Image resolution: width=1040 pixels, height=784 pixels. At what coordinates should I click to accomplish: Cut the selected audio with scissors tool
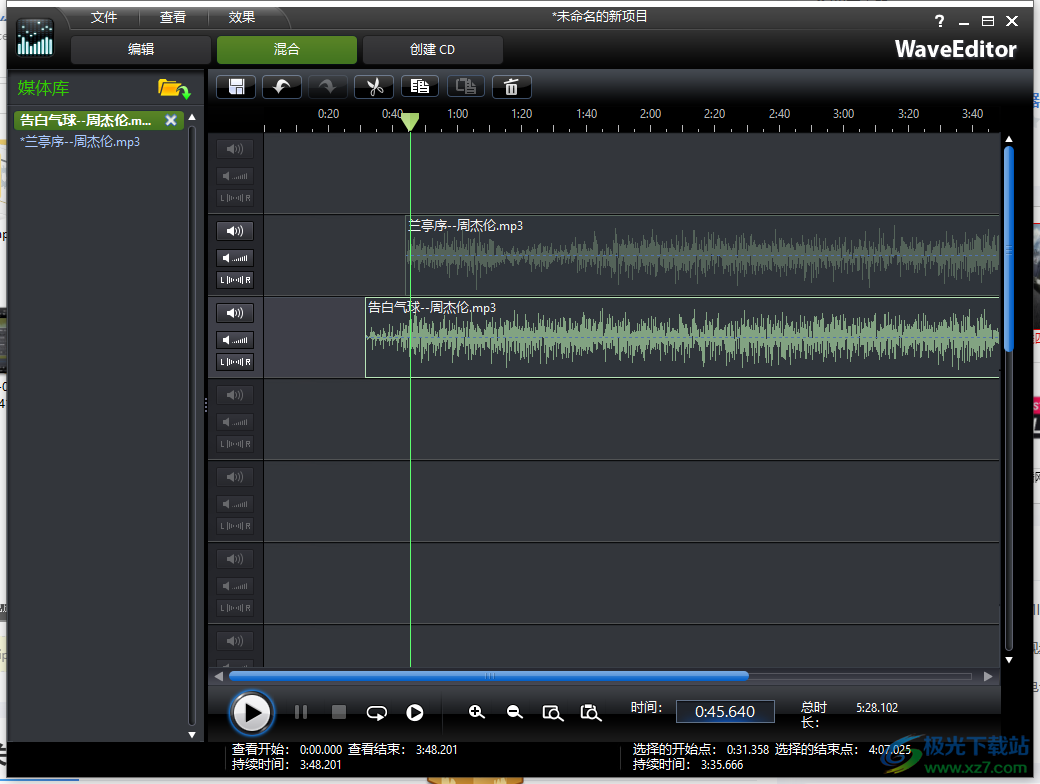[373, 87]
